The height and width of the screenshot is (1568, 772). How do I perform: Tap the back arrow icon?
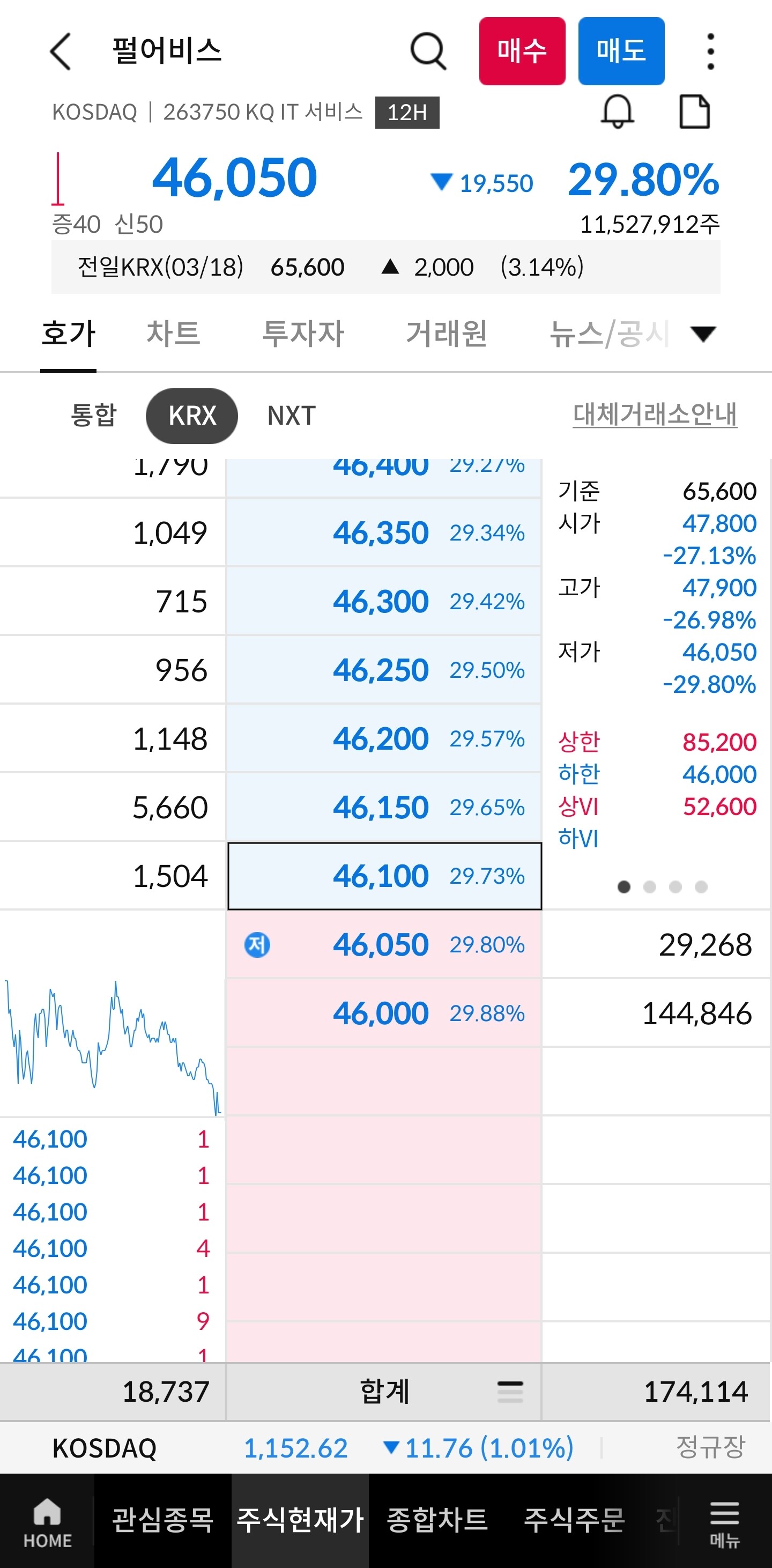[x=61, y=51]
